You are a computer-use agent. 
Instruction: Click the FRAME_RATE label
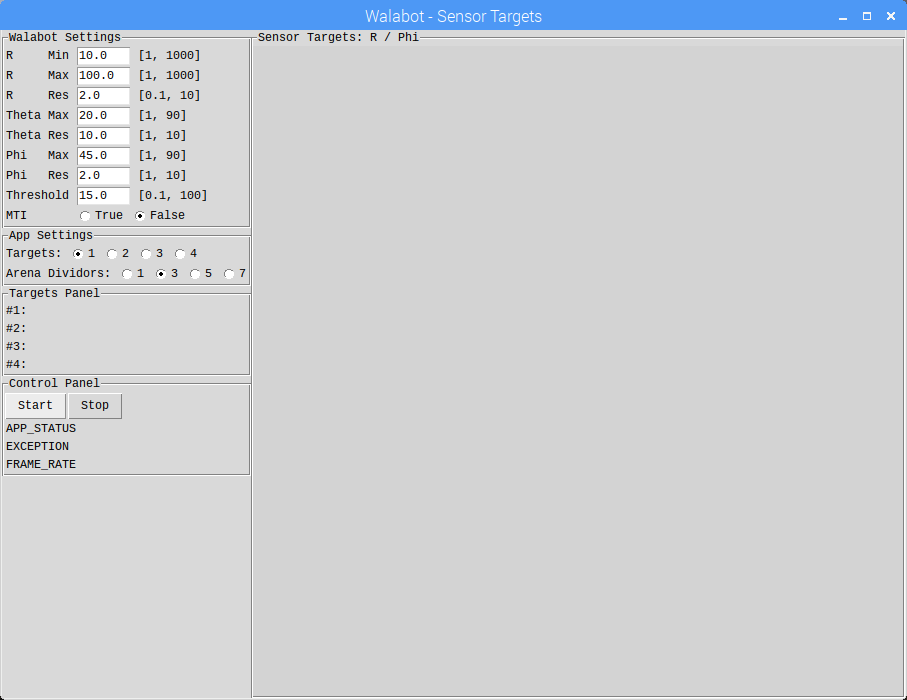click(41, 465)
